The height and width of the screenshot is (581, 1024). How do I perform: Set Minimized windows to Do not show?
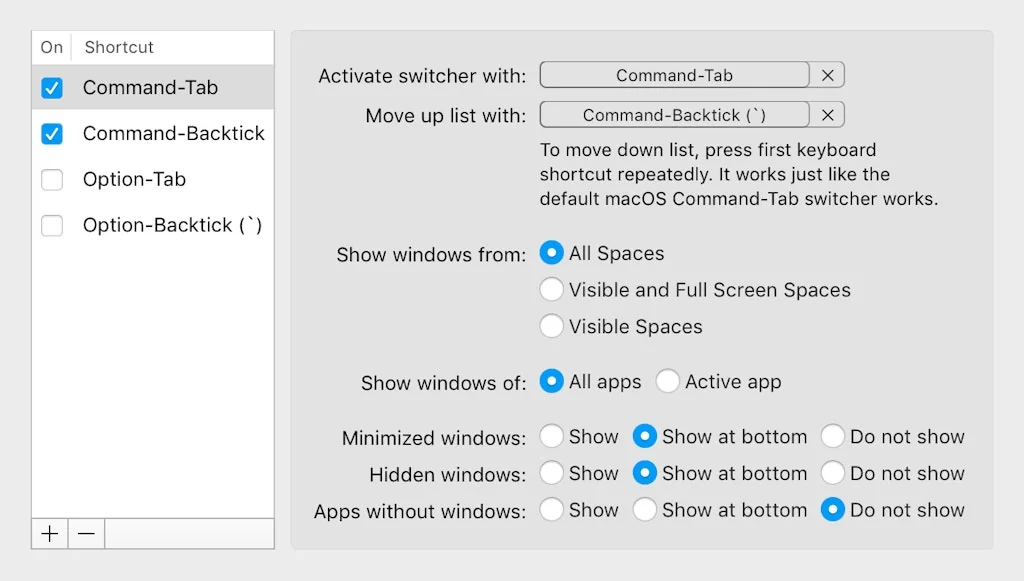click(833, 436)
